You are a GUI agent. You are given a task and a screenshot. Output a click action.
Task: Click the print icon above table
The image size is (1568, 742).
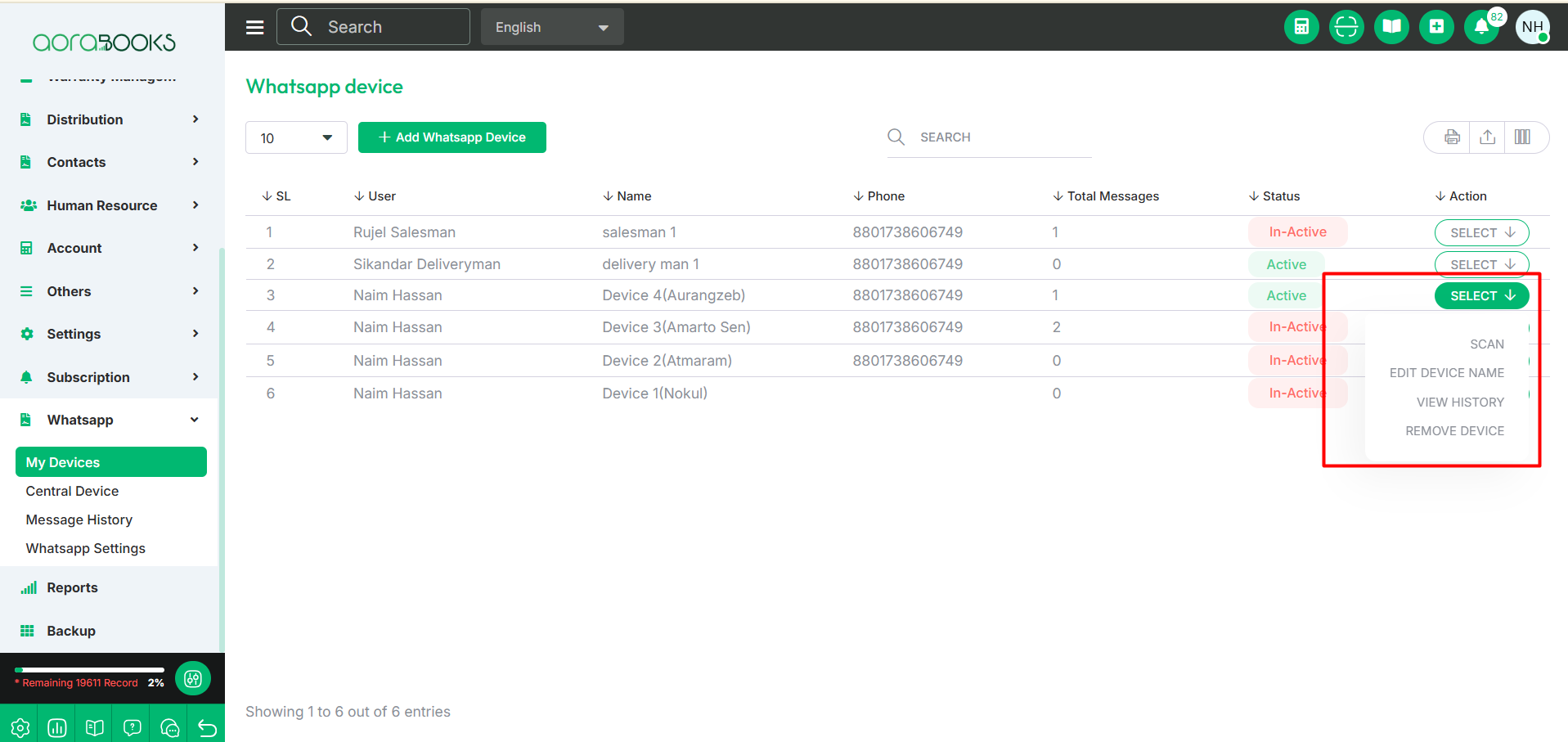1452,137
